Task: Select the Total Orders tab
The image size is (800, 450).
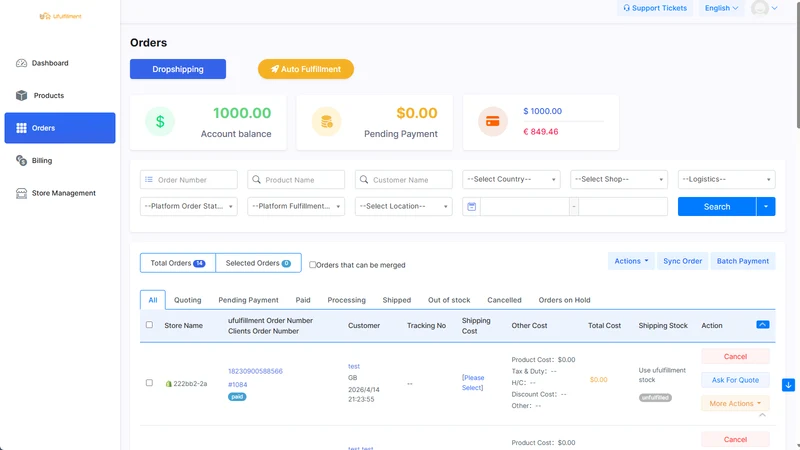Action: tap(178, 263)
